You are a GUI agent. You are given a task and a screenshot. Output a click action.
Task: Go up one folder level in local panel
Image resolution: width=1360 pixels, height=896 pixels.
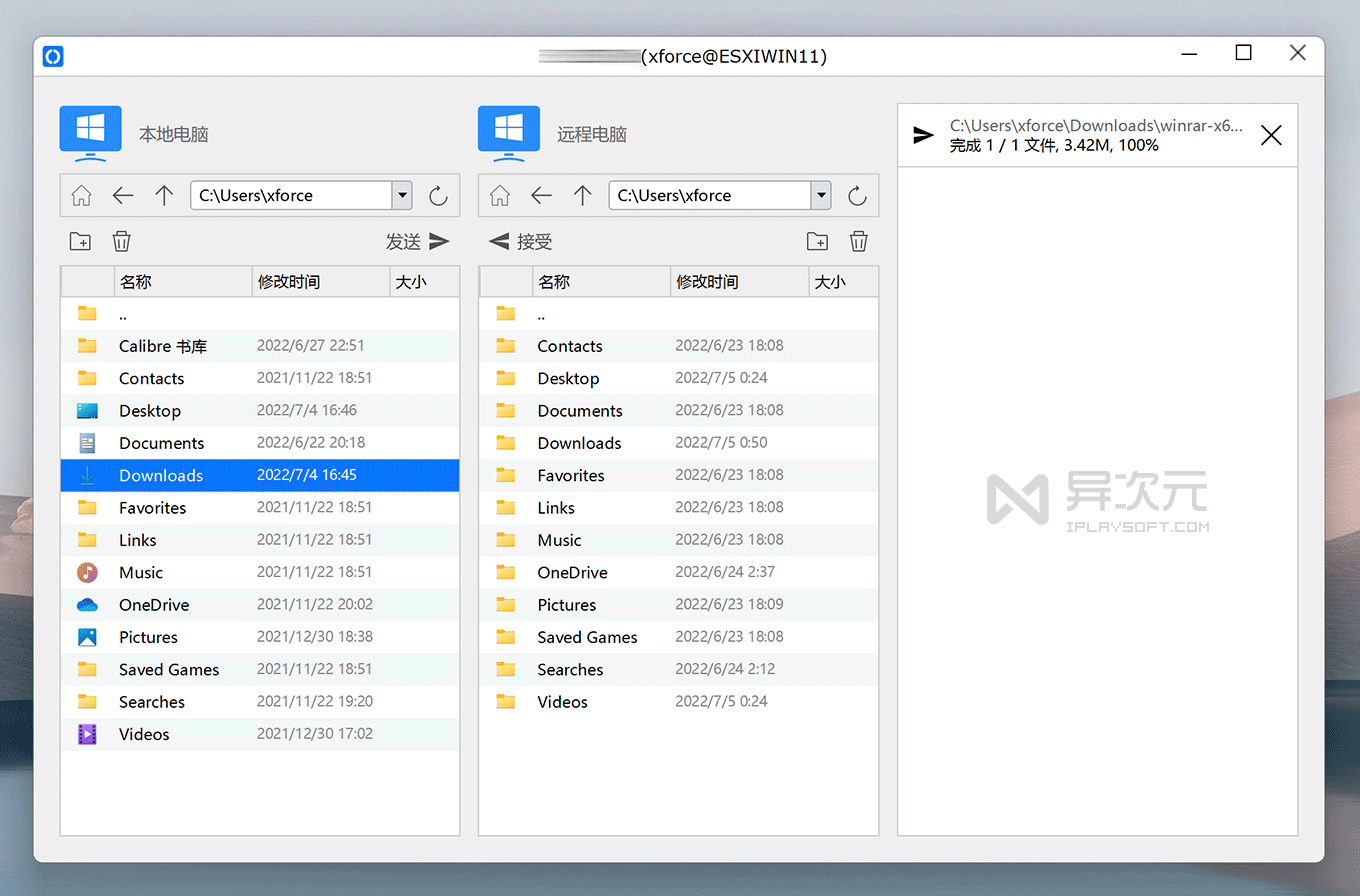pos(165,195)
